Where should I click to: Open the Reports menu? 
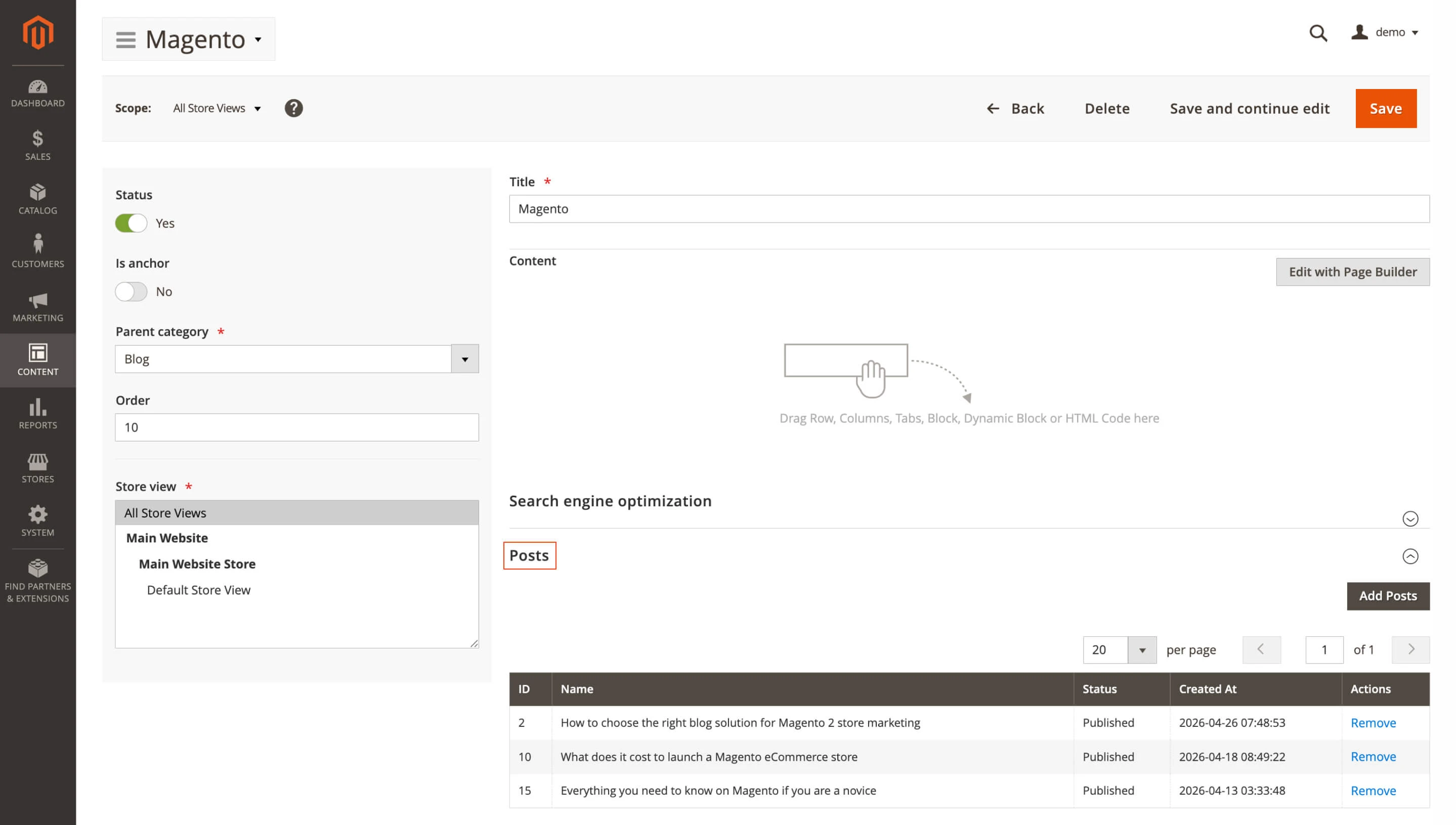[38, 414]
